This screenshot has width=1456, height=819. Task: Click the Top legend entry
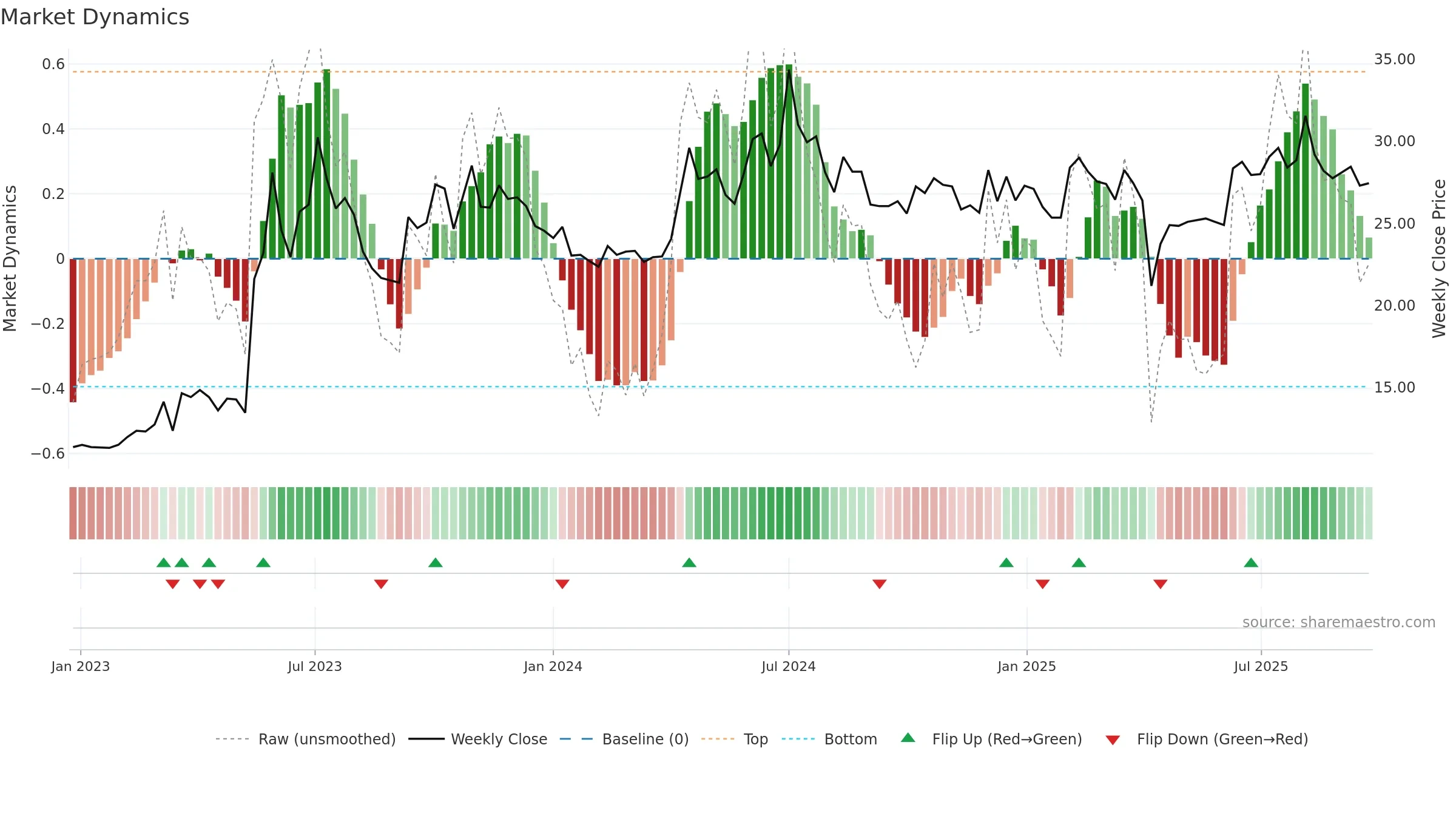pyautogui.click(x=735, y=739)
